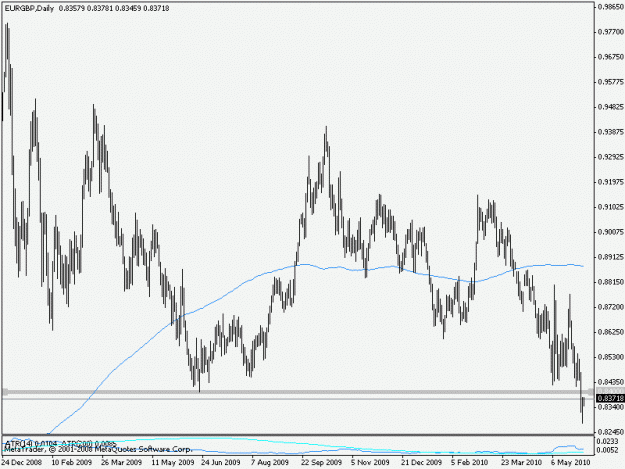
Task: Select the thin gray horizontal line at current price
Action: [298, 399]
